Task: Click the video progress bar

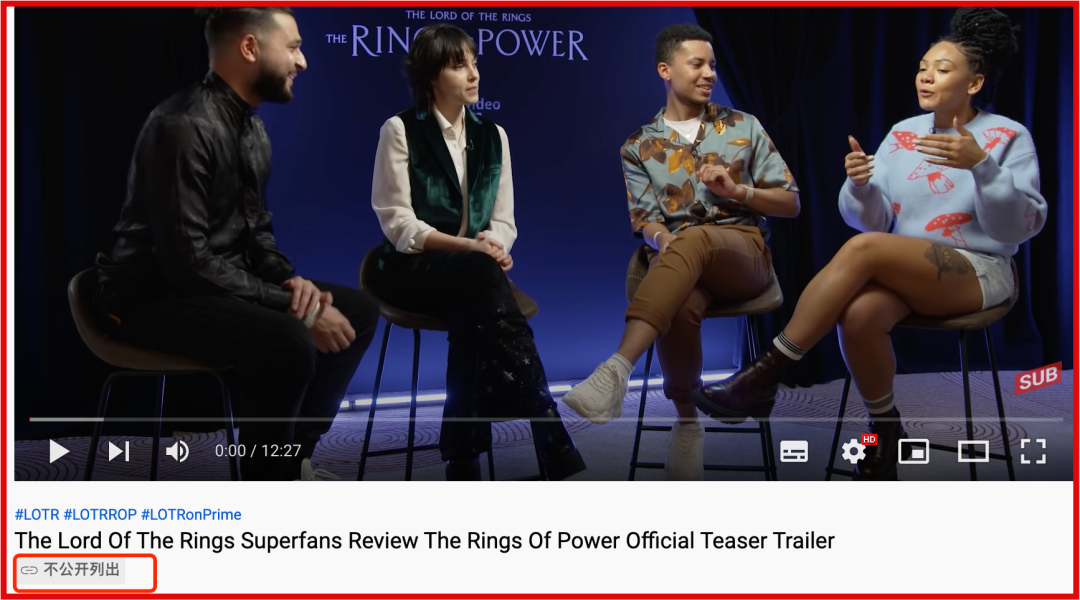Action: click(x=546, y=419)
